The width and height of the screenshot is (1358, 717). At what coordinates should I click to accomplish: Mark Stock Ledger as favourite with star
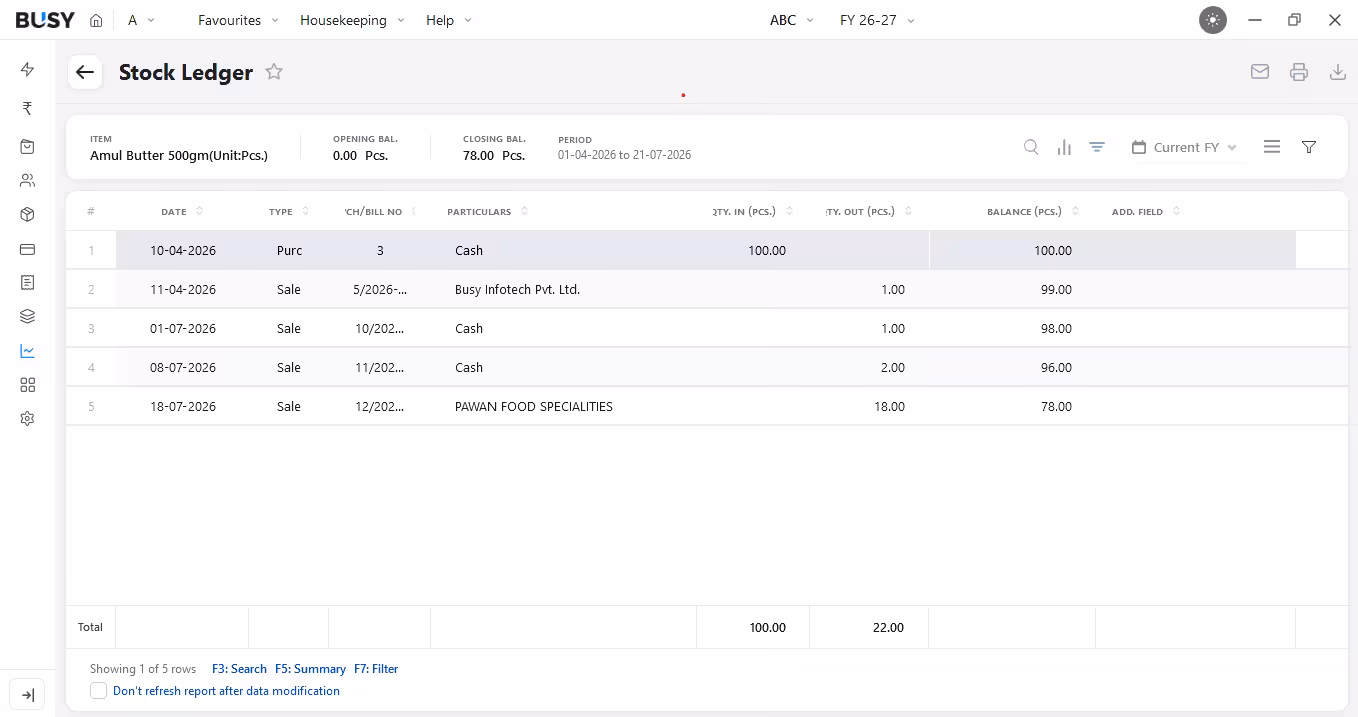click(x=274, y=72)
